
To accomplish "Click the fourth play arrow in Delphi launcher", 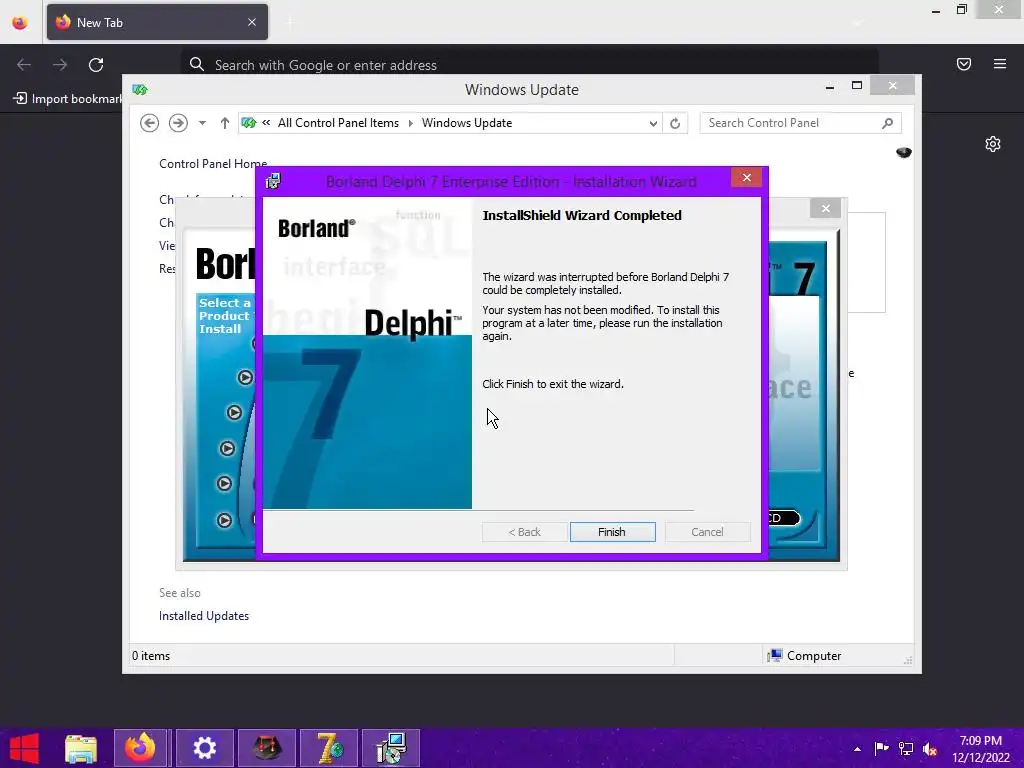I will (224, 483).
